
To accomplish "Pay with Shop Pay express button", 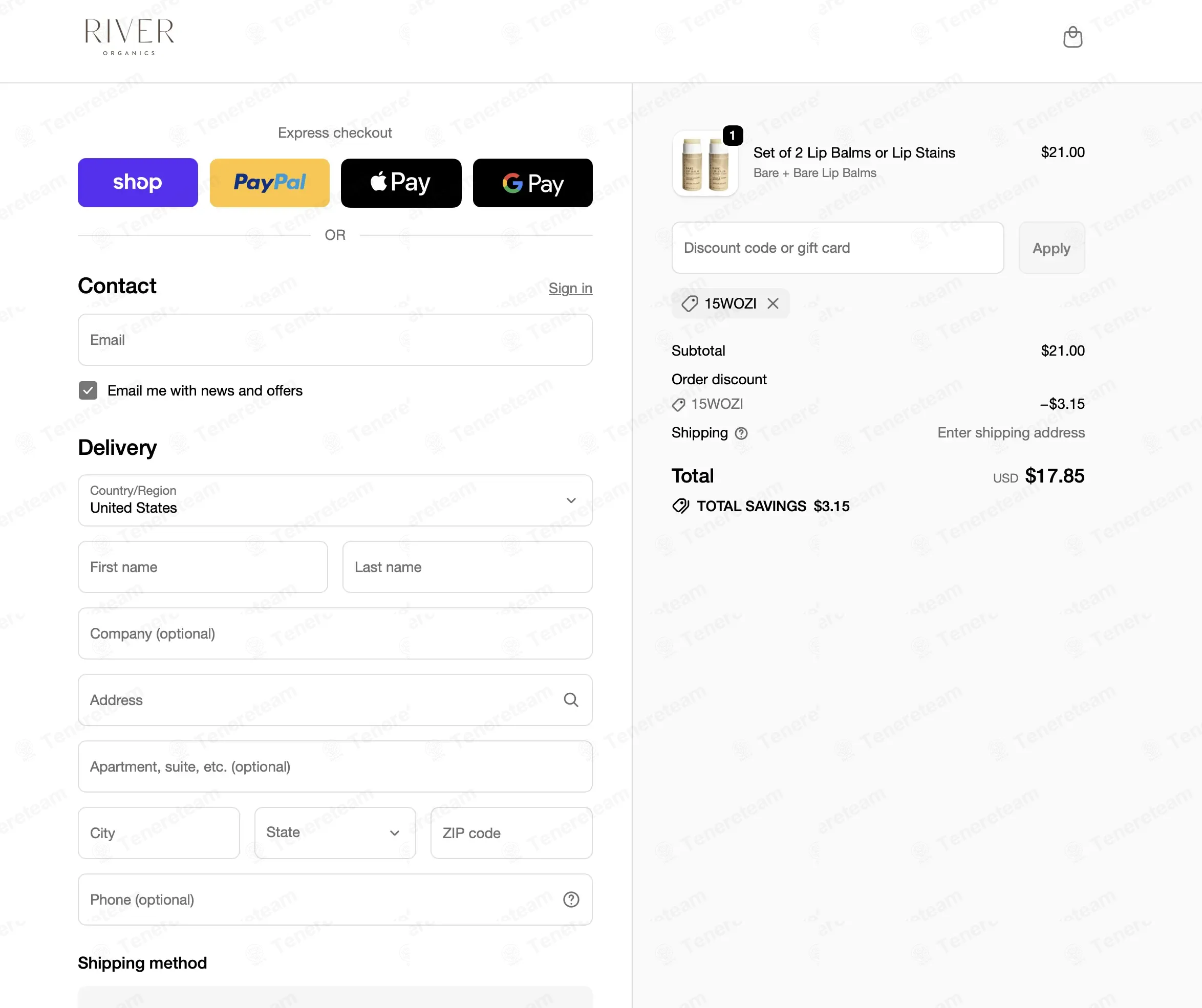I will click(138, 183).
